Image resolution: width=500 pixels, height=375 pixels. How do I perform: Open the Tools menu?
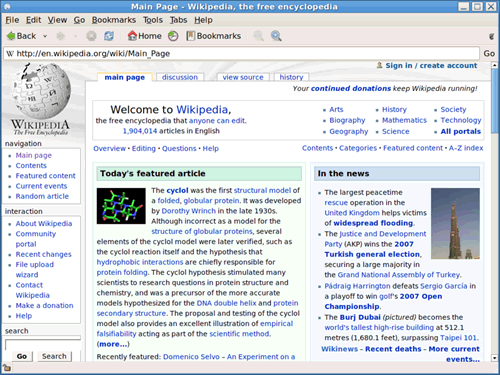[x=153, y=20]
